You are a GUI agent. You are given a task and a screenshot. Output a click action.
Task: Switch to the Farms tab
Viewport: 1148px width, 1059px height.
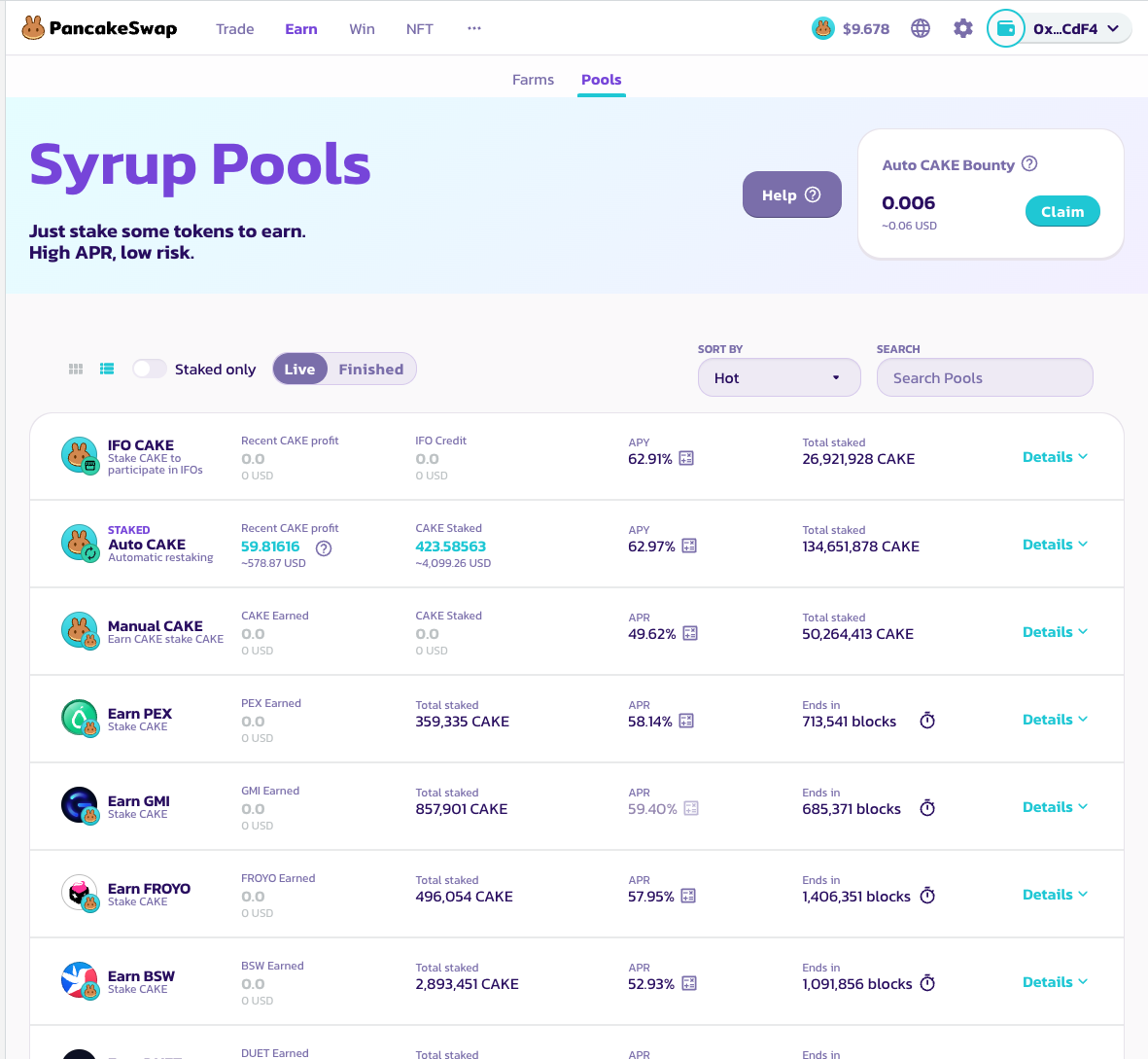[533, 79]
